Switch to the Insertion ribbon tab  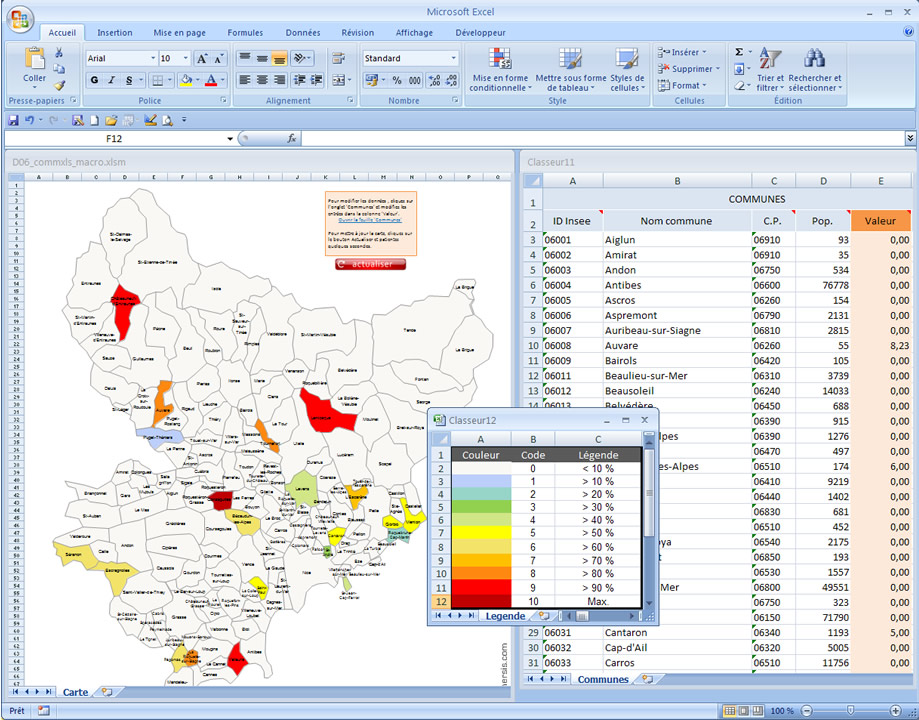point(114,33)
